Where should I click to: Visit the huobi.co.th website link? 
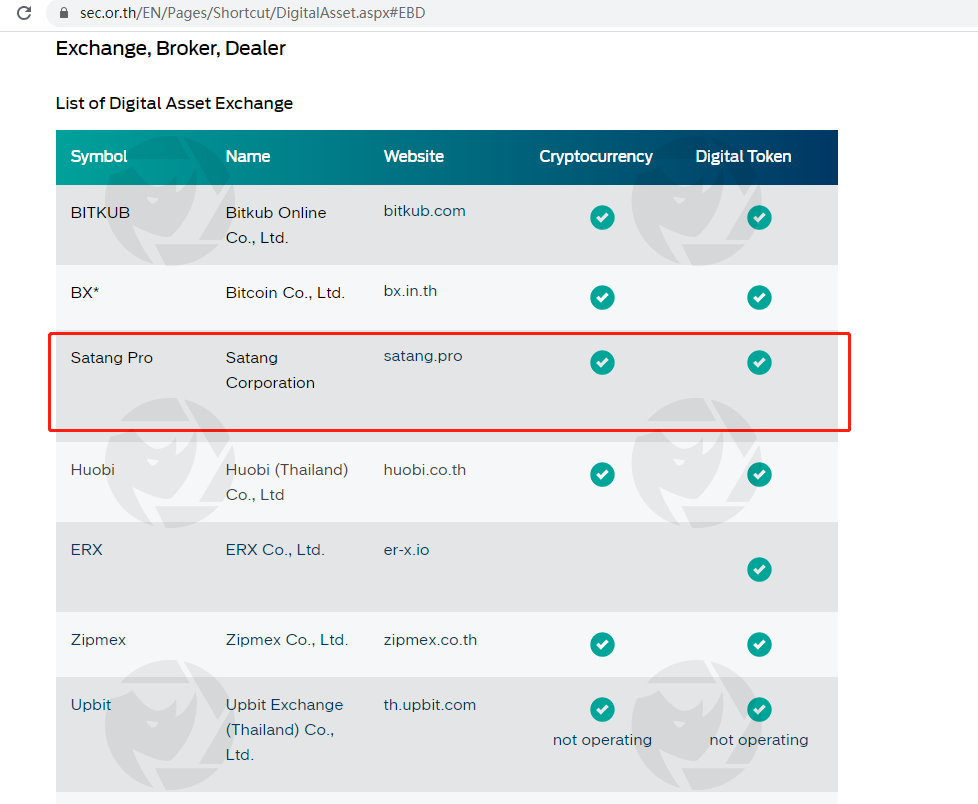[424, 469]
